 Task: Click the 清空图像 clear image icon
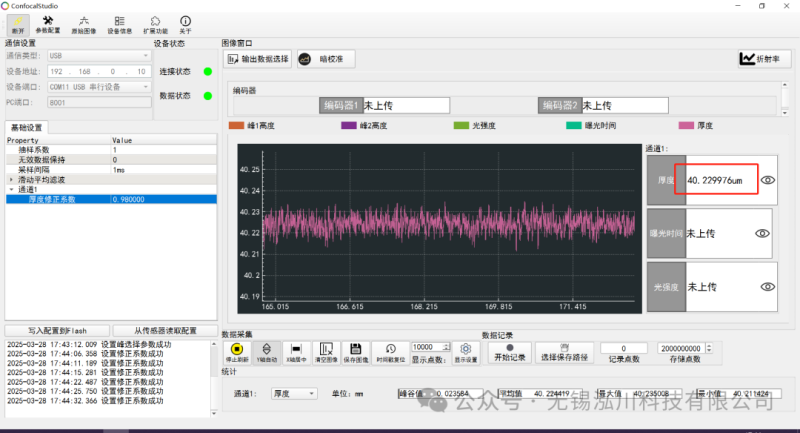click(x=325, y=351)
